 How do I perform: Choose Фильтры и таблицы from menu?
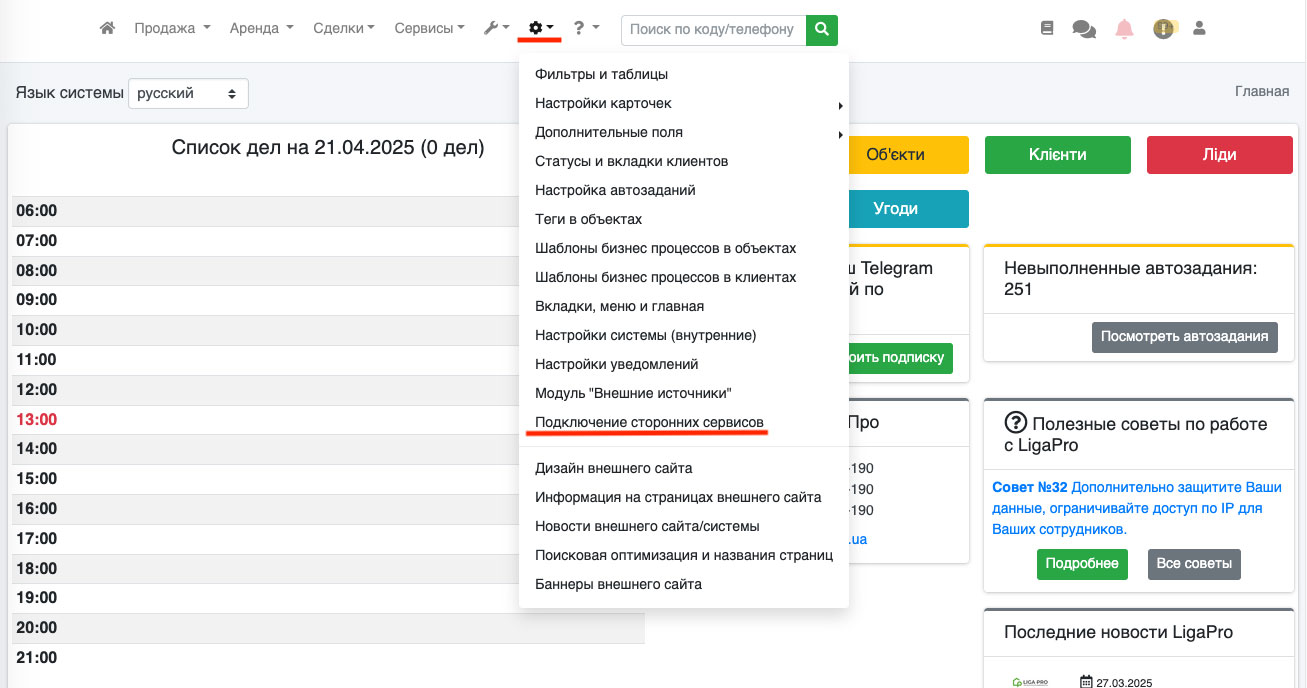click(x=601, y=74)
